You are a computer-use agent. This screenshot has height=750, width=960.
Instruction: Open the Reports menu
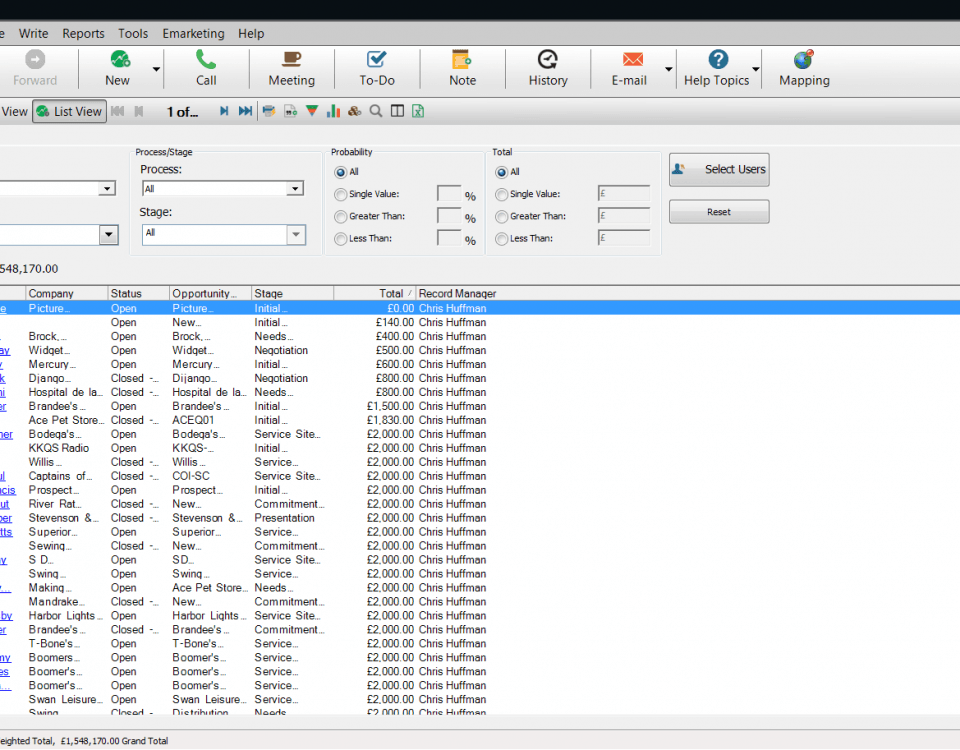(x=83, y=34)
